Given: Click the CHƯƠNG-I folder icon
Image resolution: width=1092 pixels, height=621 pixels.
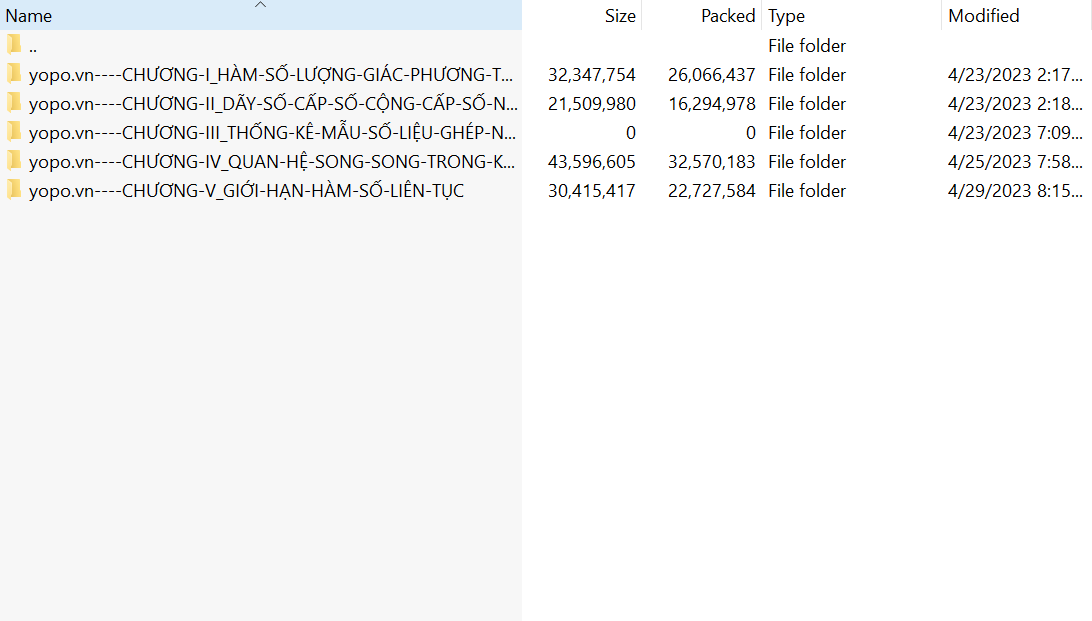Looking at the screenshot, I should (x=14, y=74).
